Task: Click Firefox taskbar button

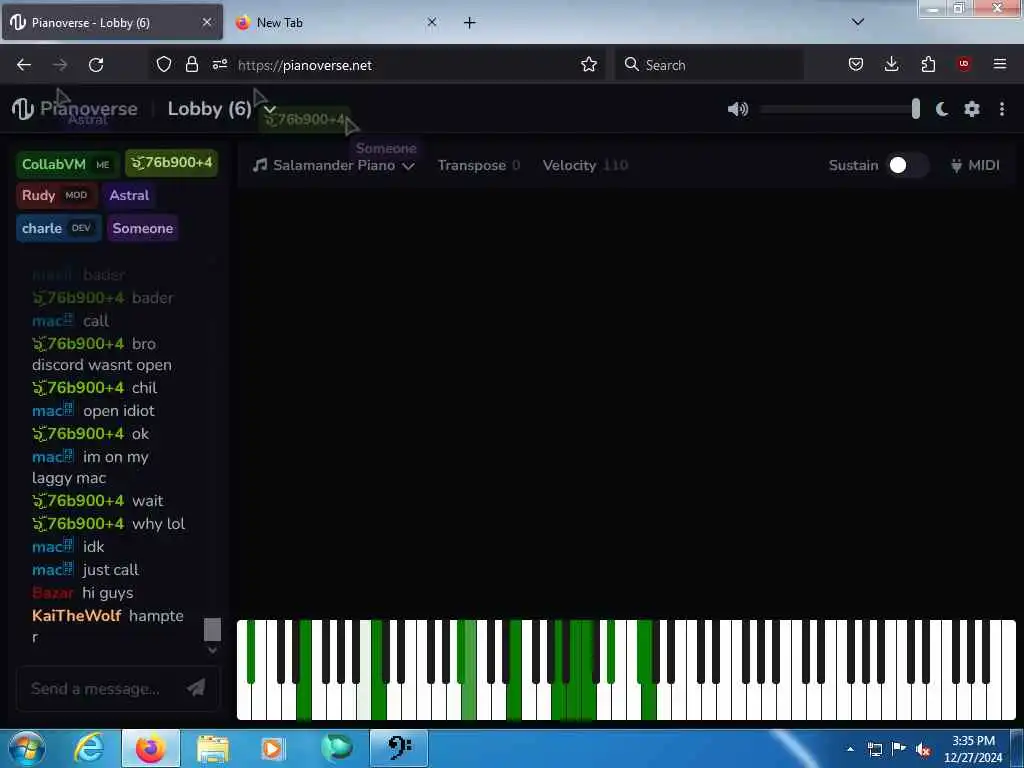Action: (150, 748)
